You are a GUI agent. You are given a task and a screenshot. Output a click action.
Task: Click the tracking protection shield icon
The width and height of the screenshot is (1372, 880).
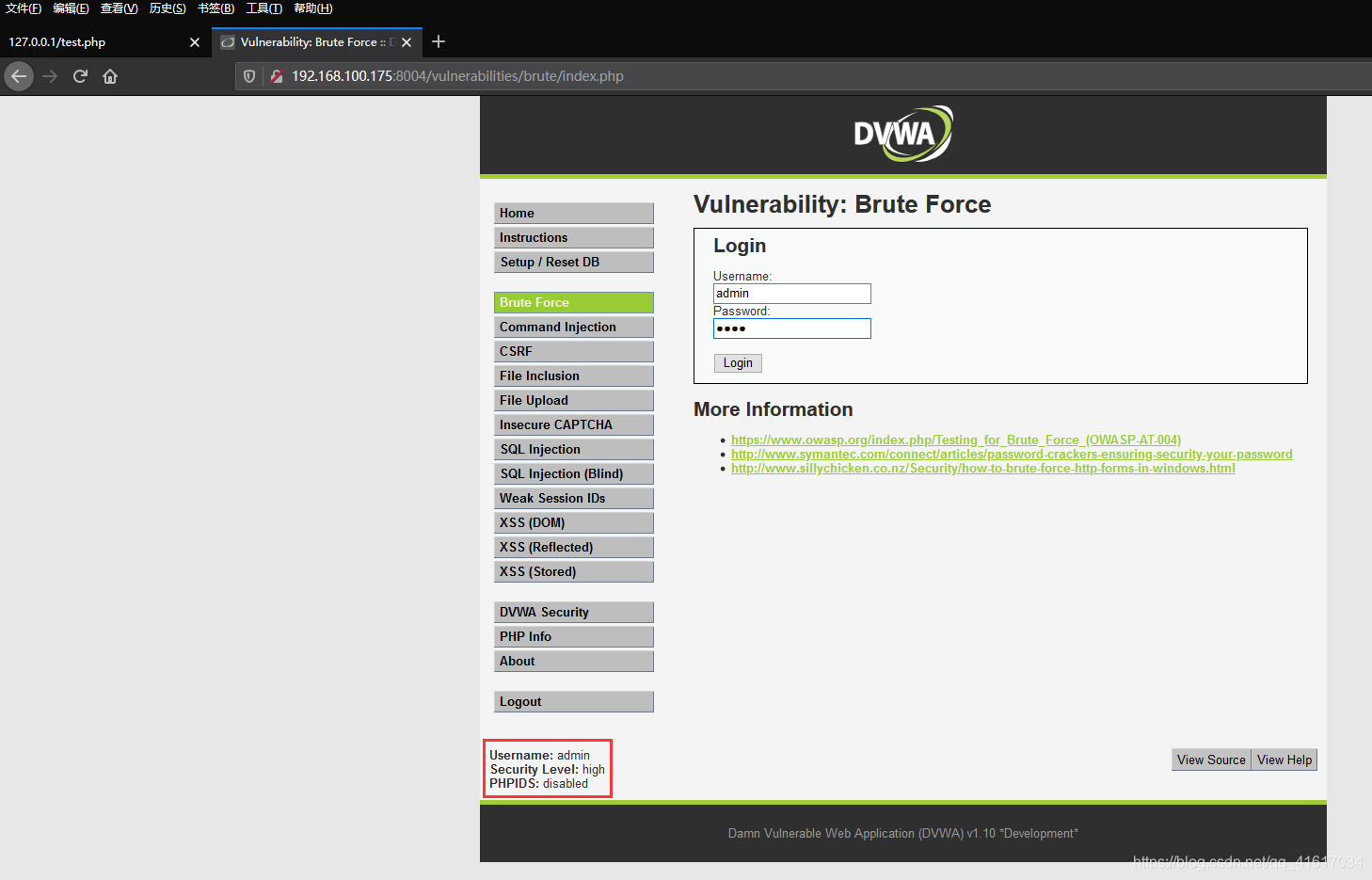[x=249, y=76]
